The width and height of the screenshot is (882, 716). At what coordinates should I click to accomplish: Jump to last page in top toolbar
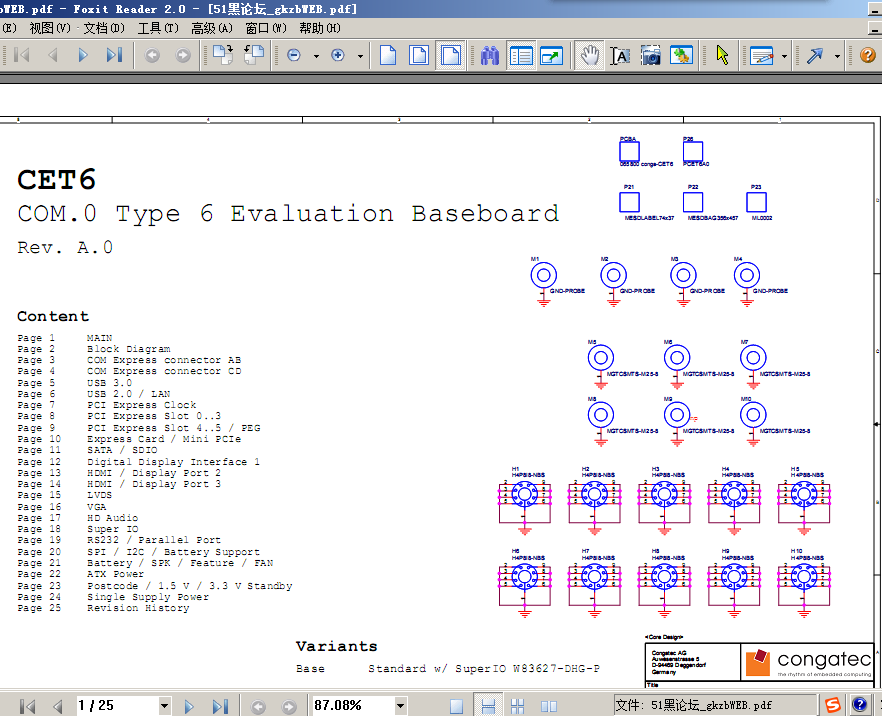coord(114,55)
